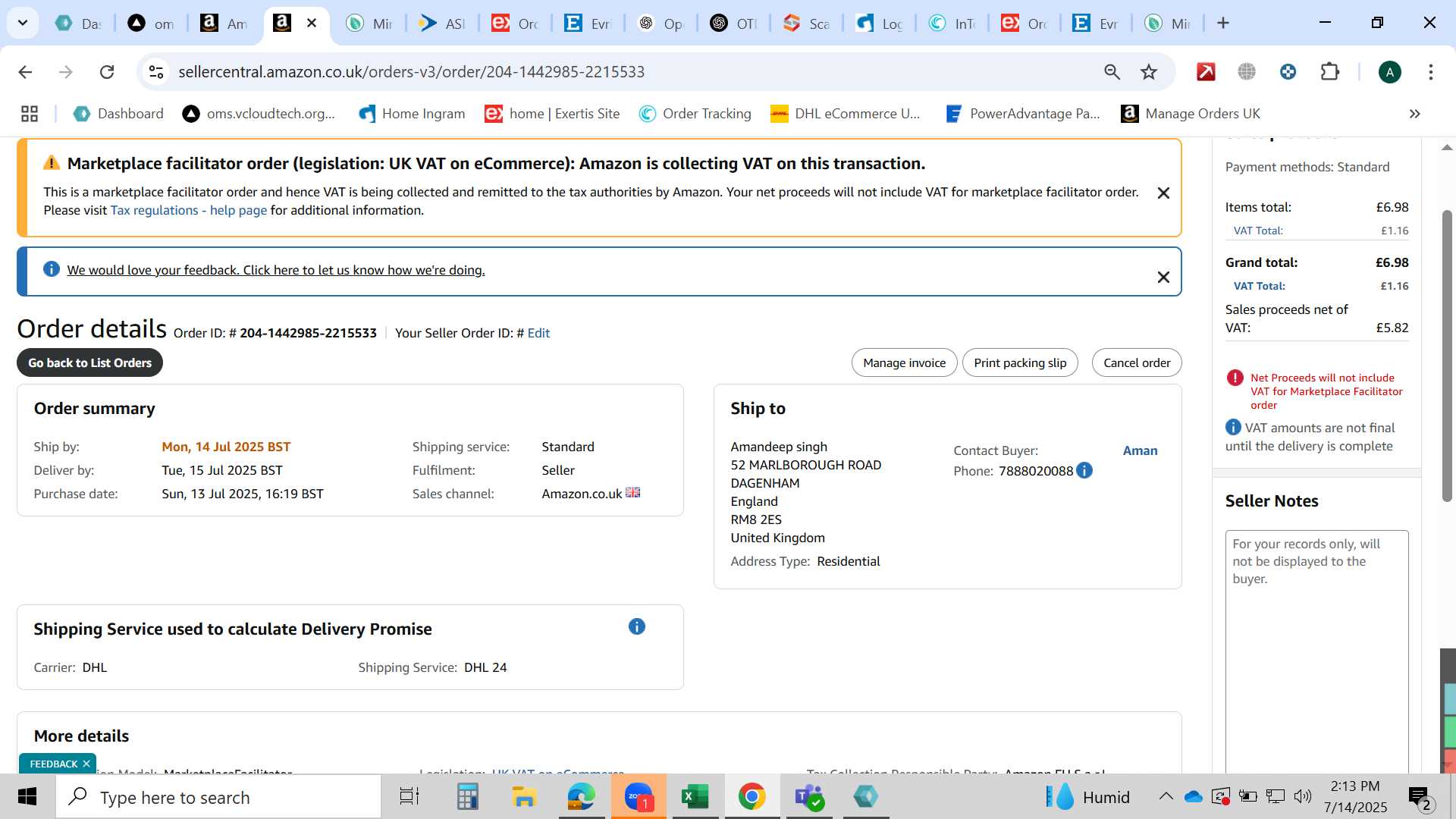
Task: Click the browser address bar URL
Action: (x=411, y=72)
